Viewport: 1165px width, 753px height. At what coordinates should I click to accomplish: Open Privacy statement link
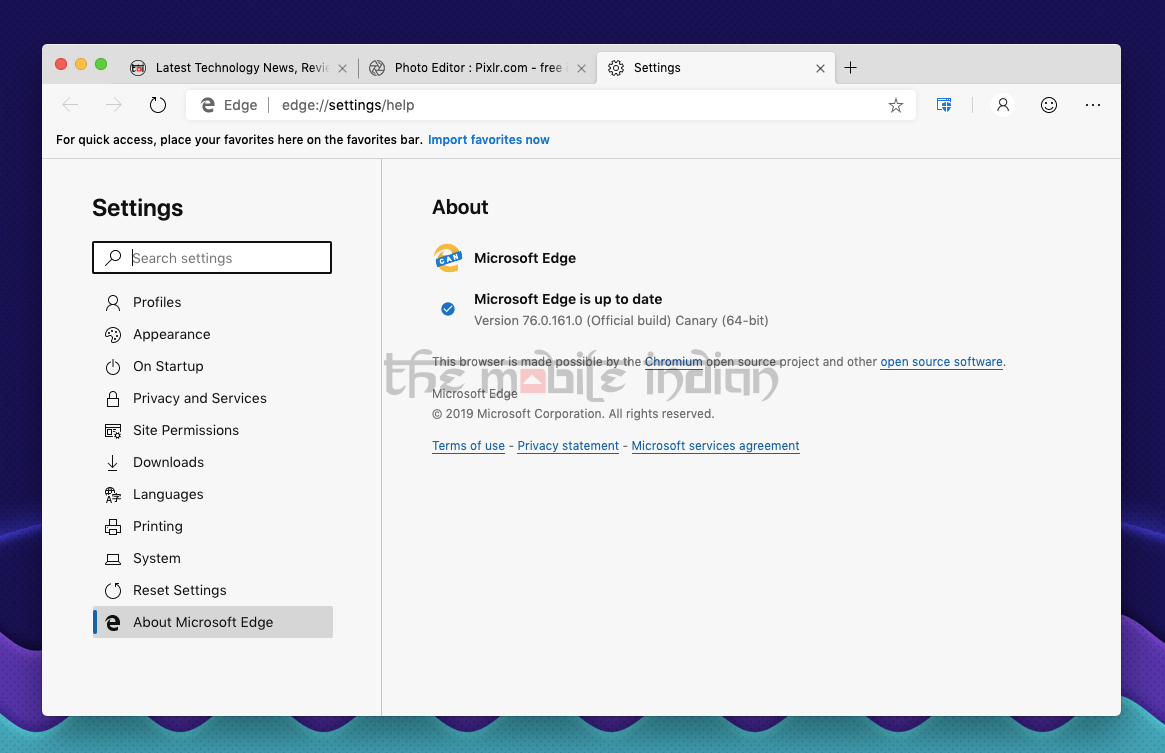[x=568, y=446]
